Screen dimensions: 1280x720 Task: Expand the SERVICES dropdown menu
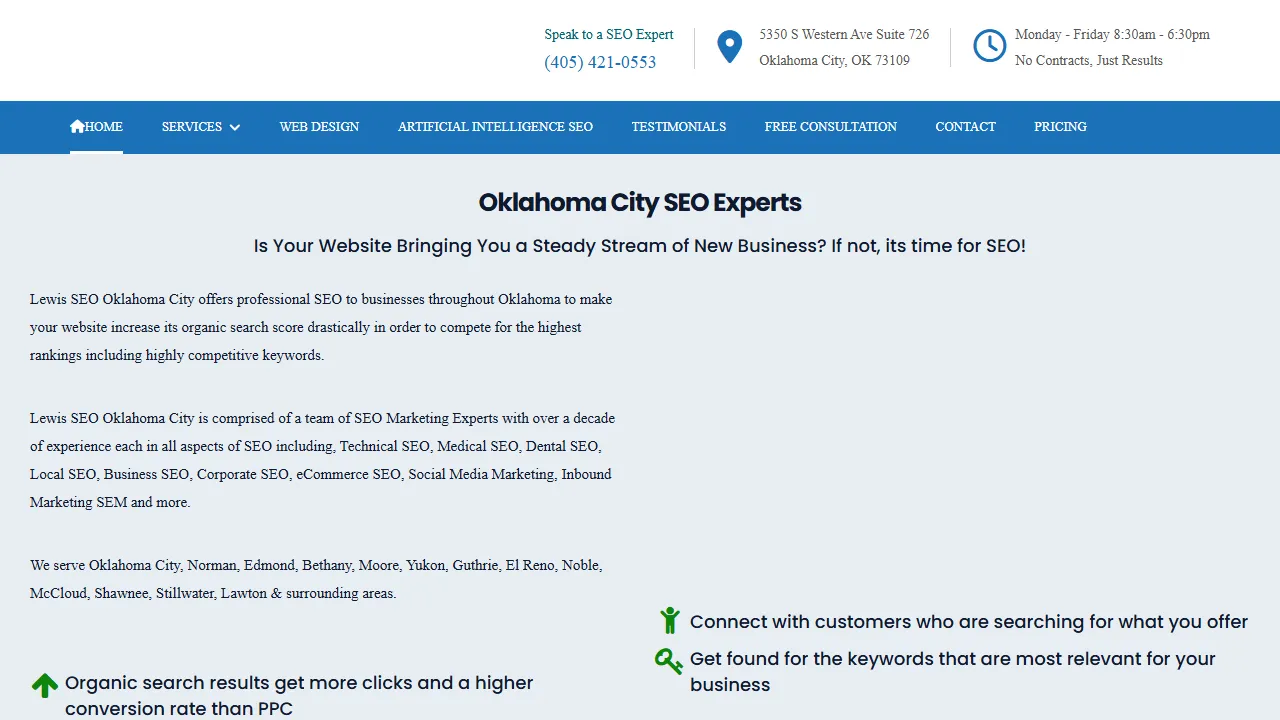tap(192, 127)
